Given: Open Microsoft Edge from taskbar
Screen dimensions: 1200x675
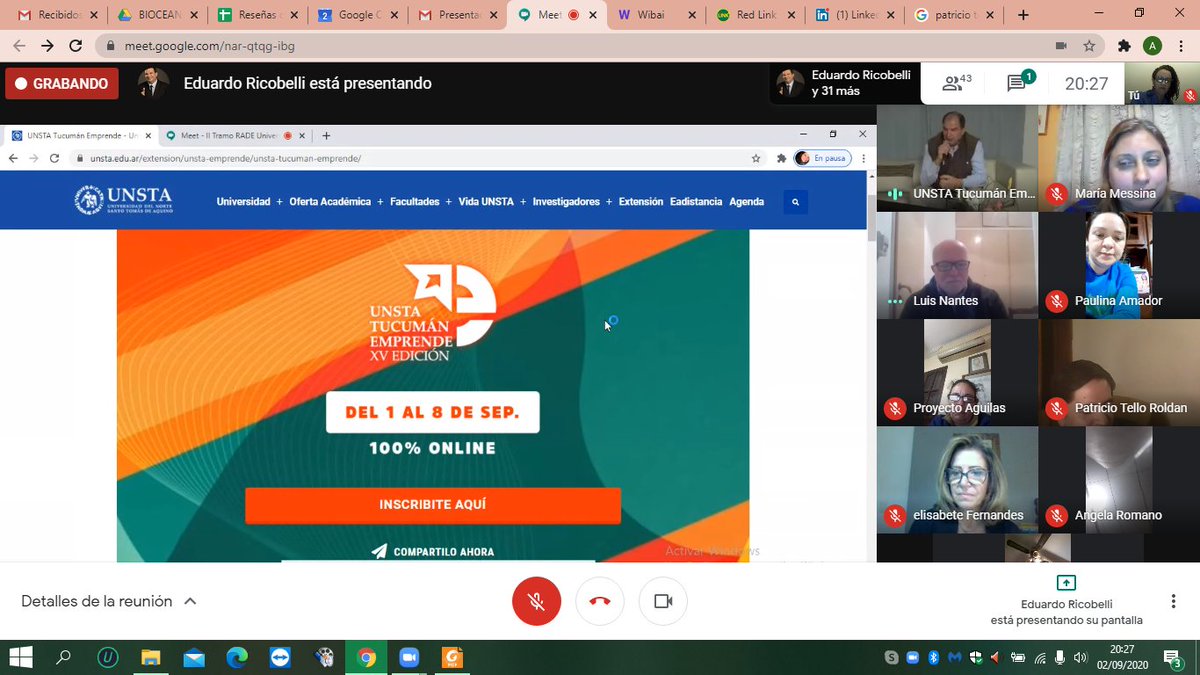Looking at the screenshot, I should coord(237,657).
